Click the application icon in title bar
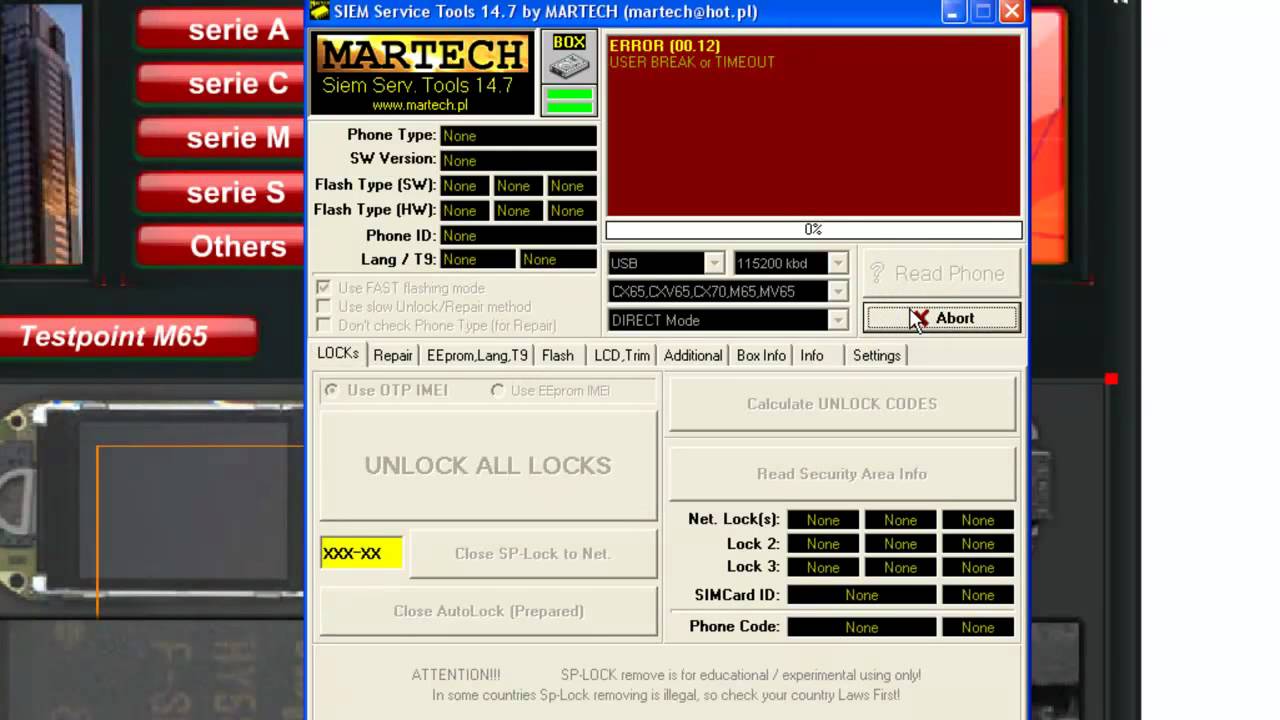Screen dimensions: 1280x720 (319, 11)
